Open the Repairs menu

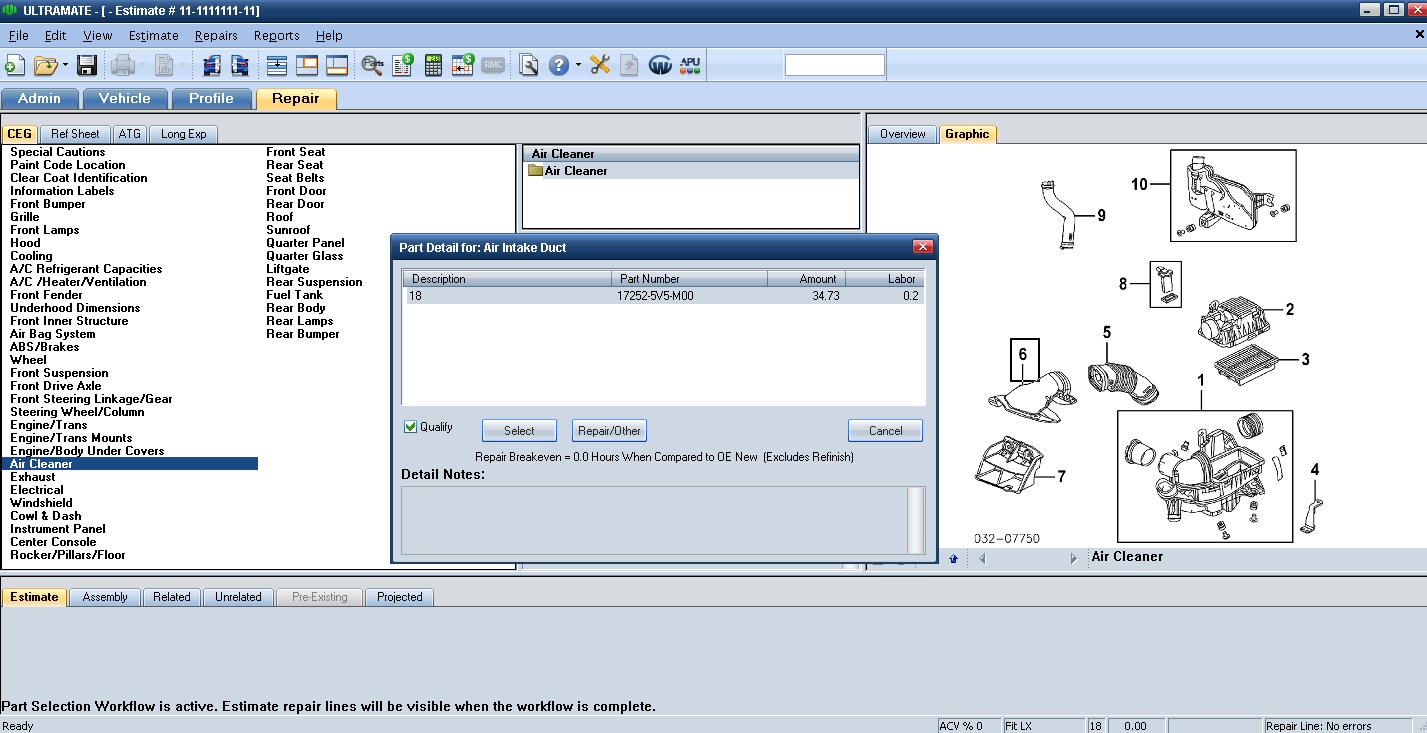pyautogui.click(x=216, y=35)
